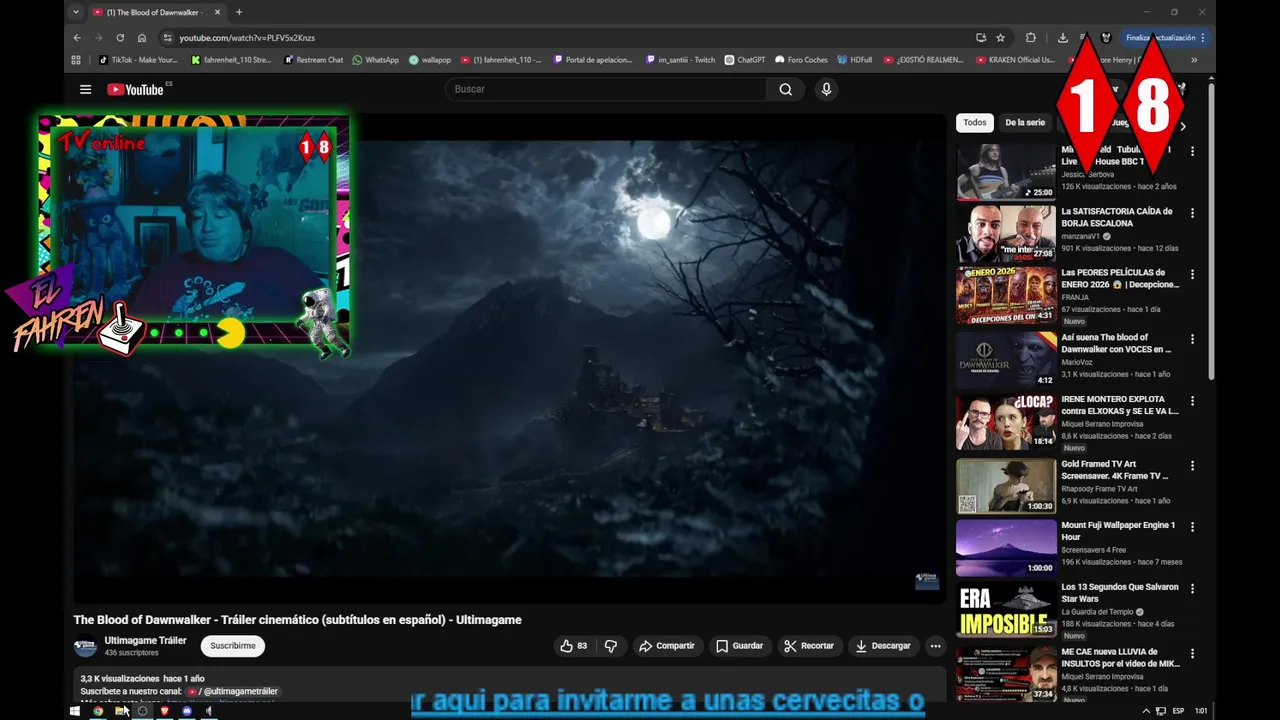Show more bookmarks overflow chevron
The image size is (1280, 720).
click(1194, 60)
